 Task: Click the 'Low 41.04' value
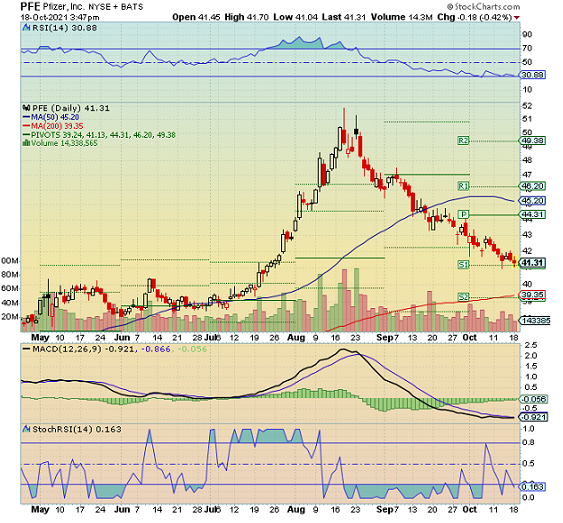296,17
